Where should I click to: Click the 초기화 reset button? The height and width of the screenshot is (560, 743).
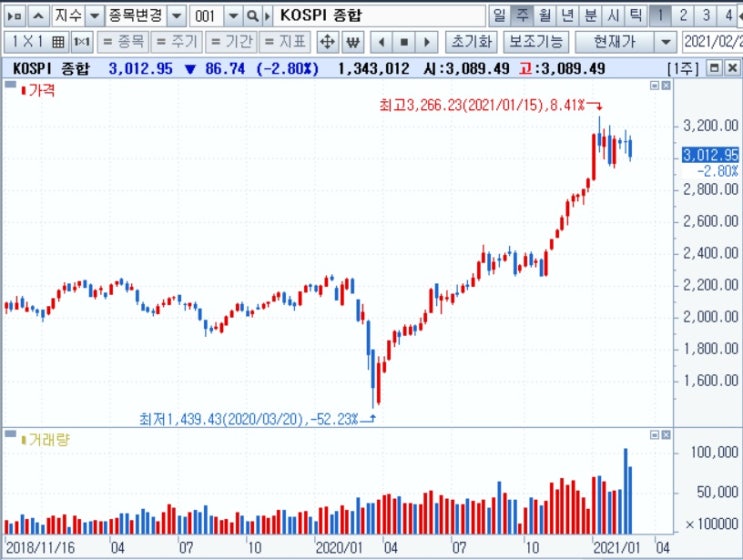point(471,42)
